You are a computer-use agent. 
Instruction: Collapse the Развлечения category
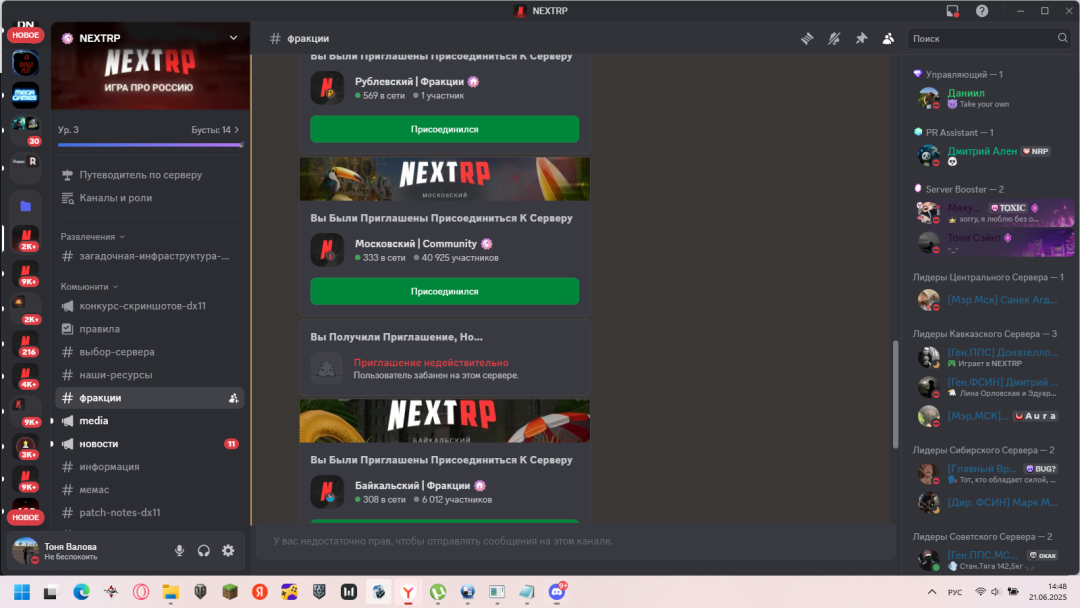click(x=92, y=236)
